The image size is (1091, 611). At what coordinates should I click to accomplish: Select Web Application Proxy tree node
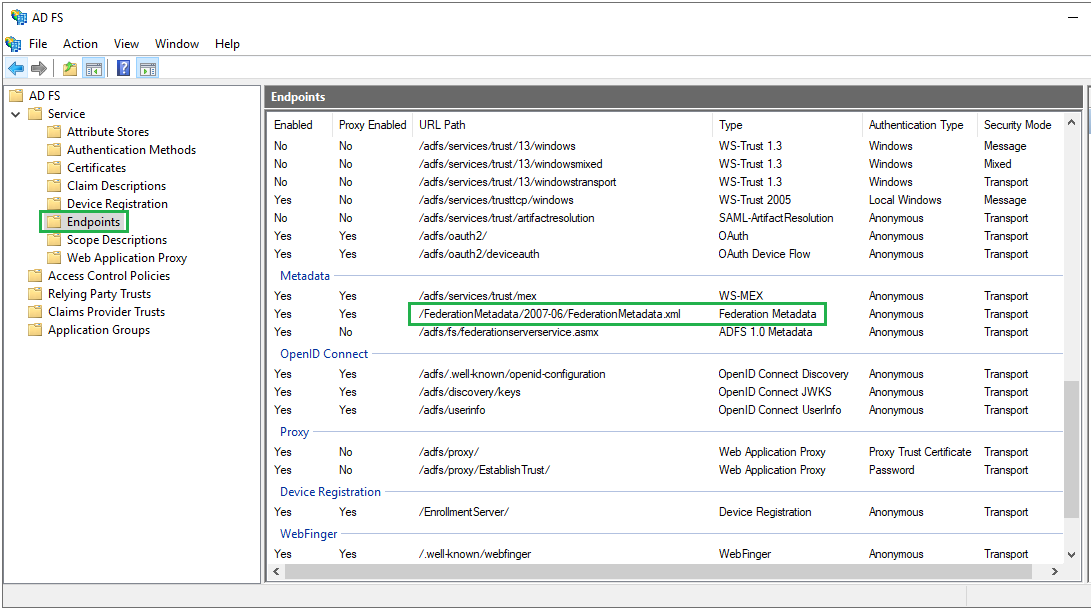click(126, 258)
